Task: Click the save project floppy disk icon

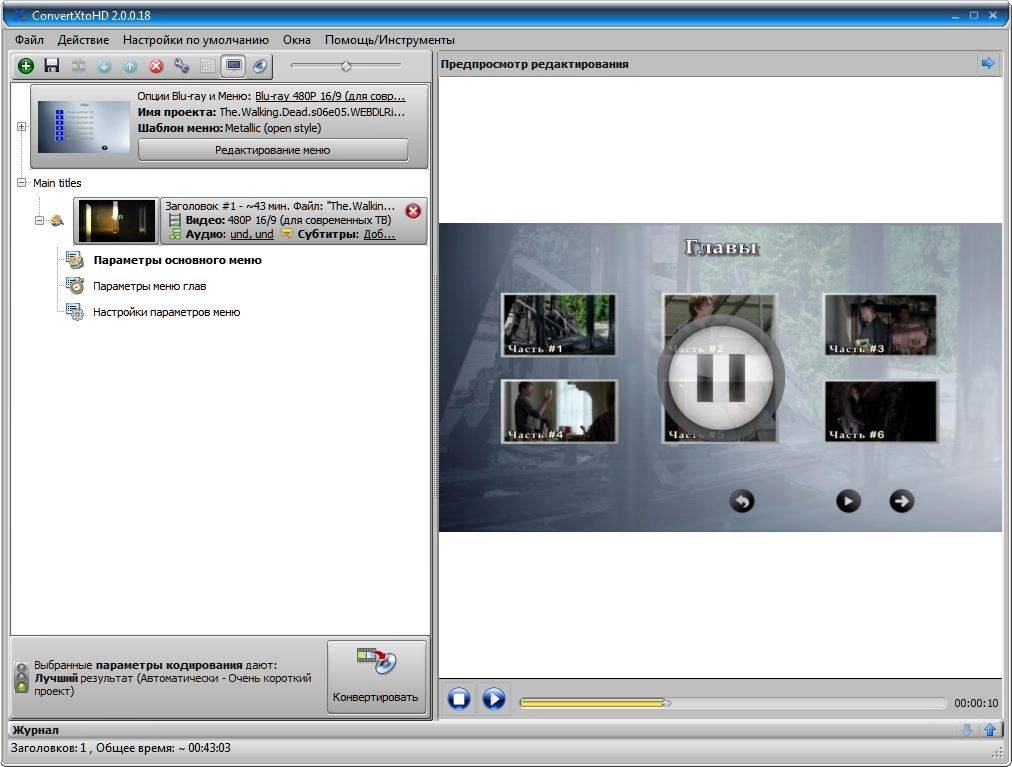Action: tap(52, 65)
